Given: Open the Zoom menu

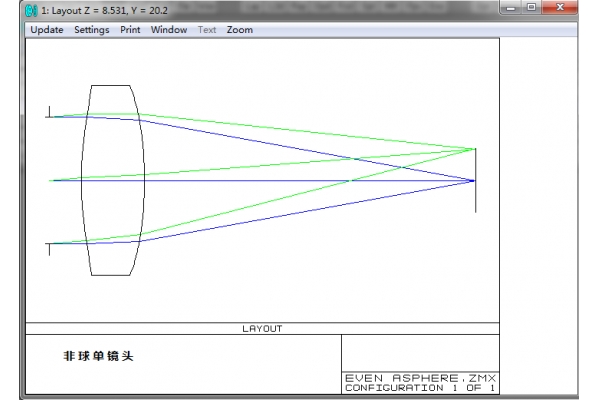Looking at the screenshot, I should 240,30.
